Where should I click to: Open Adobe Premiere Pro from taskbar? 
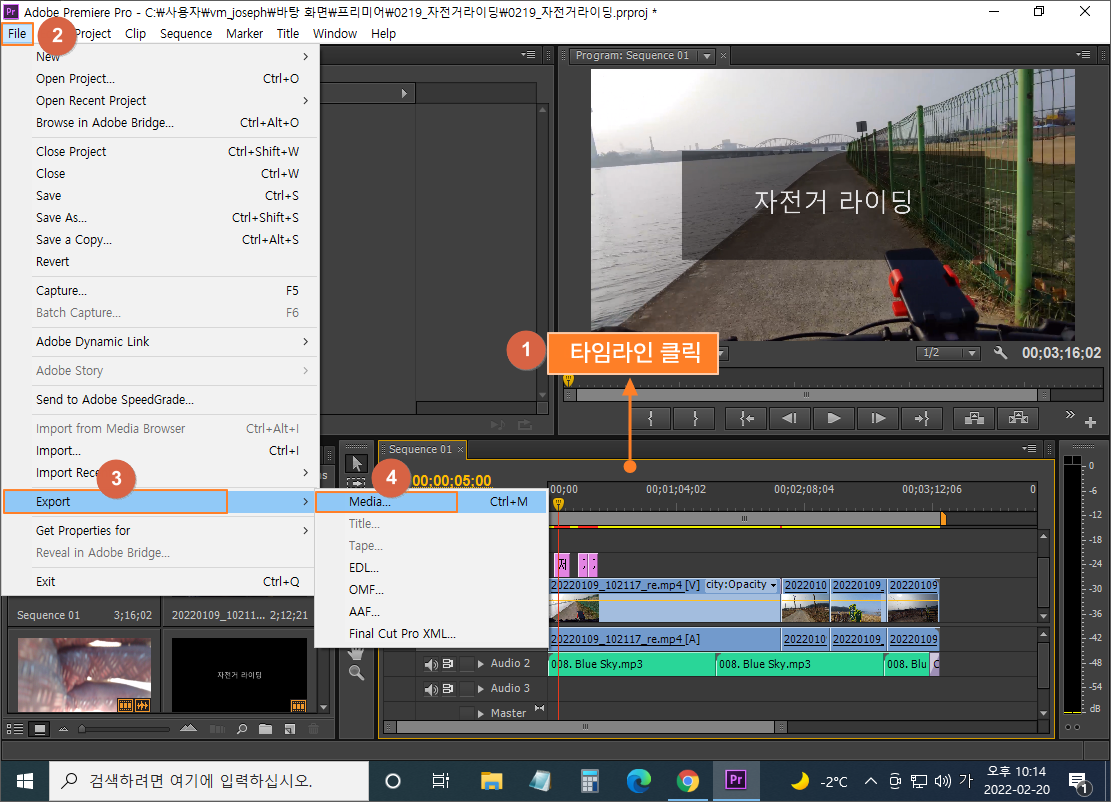735,780
